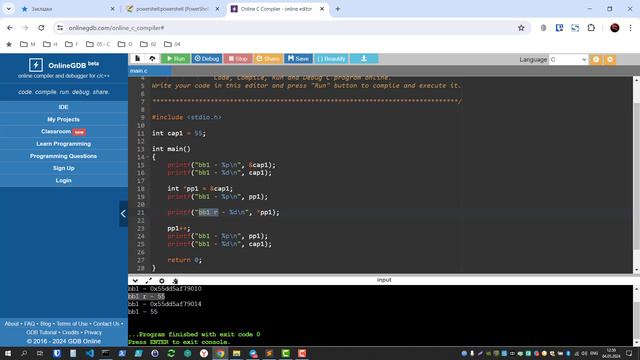The image size is (640, 360).
Task: Open the About footer link
Action: (12, 324)
